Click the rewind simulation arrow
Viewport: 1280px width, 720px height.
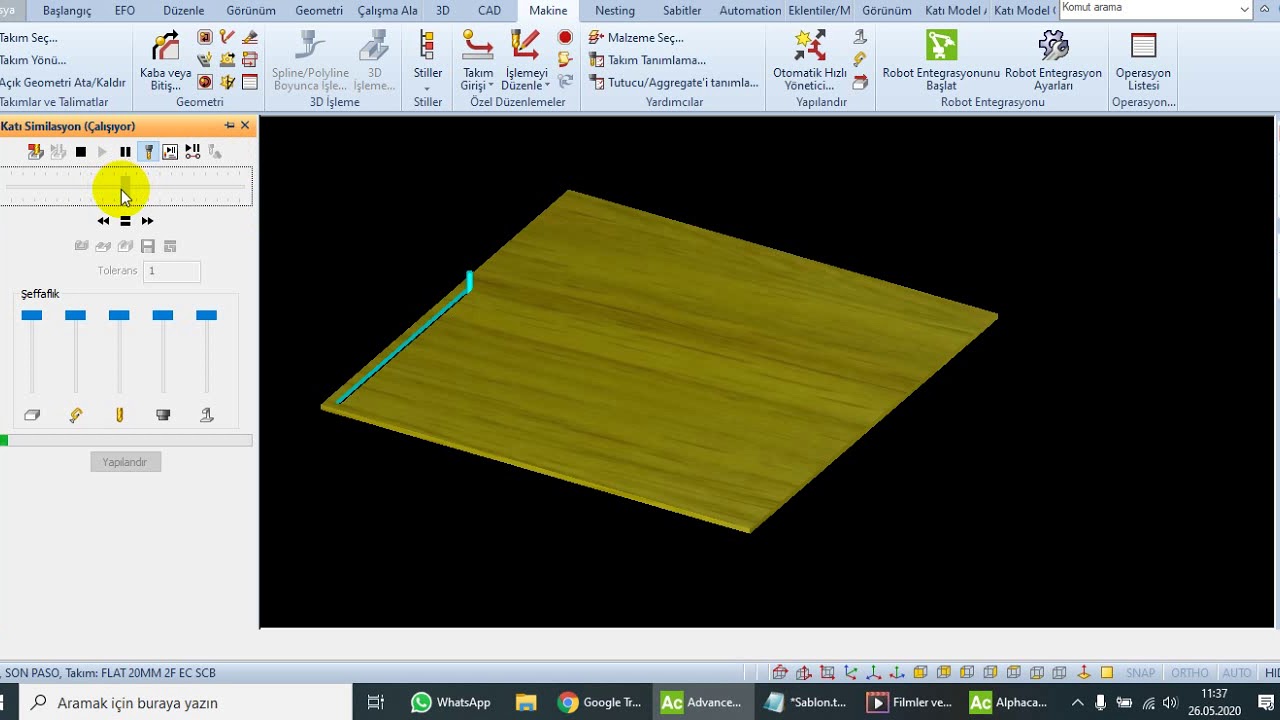coord(103,221)
